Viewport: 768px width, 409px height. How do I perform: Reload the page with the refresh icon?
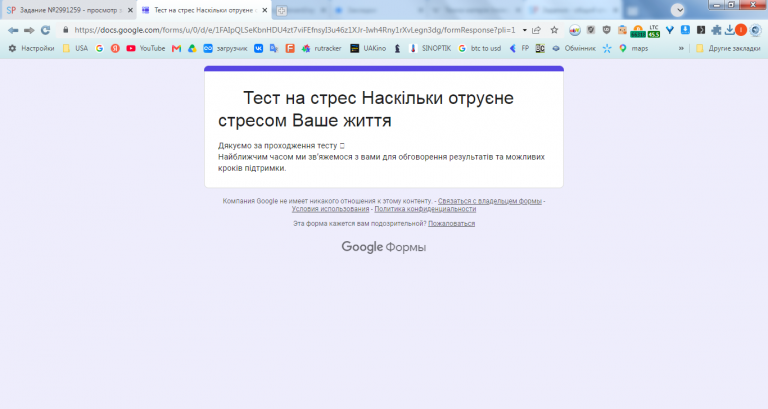coord(46,30)
